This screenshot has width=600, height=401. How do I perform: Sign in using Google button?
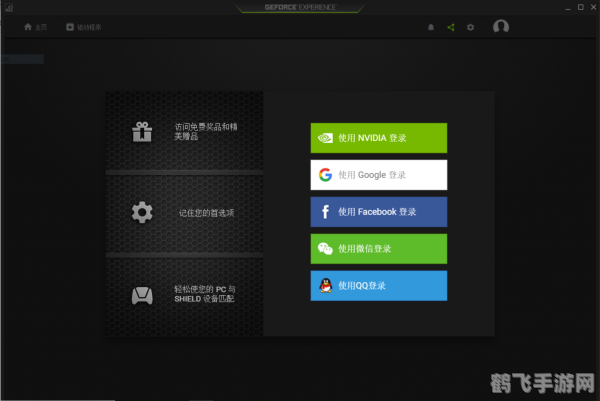(378, 175)
